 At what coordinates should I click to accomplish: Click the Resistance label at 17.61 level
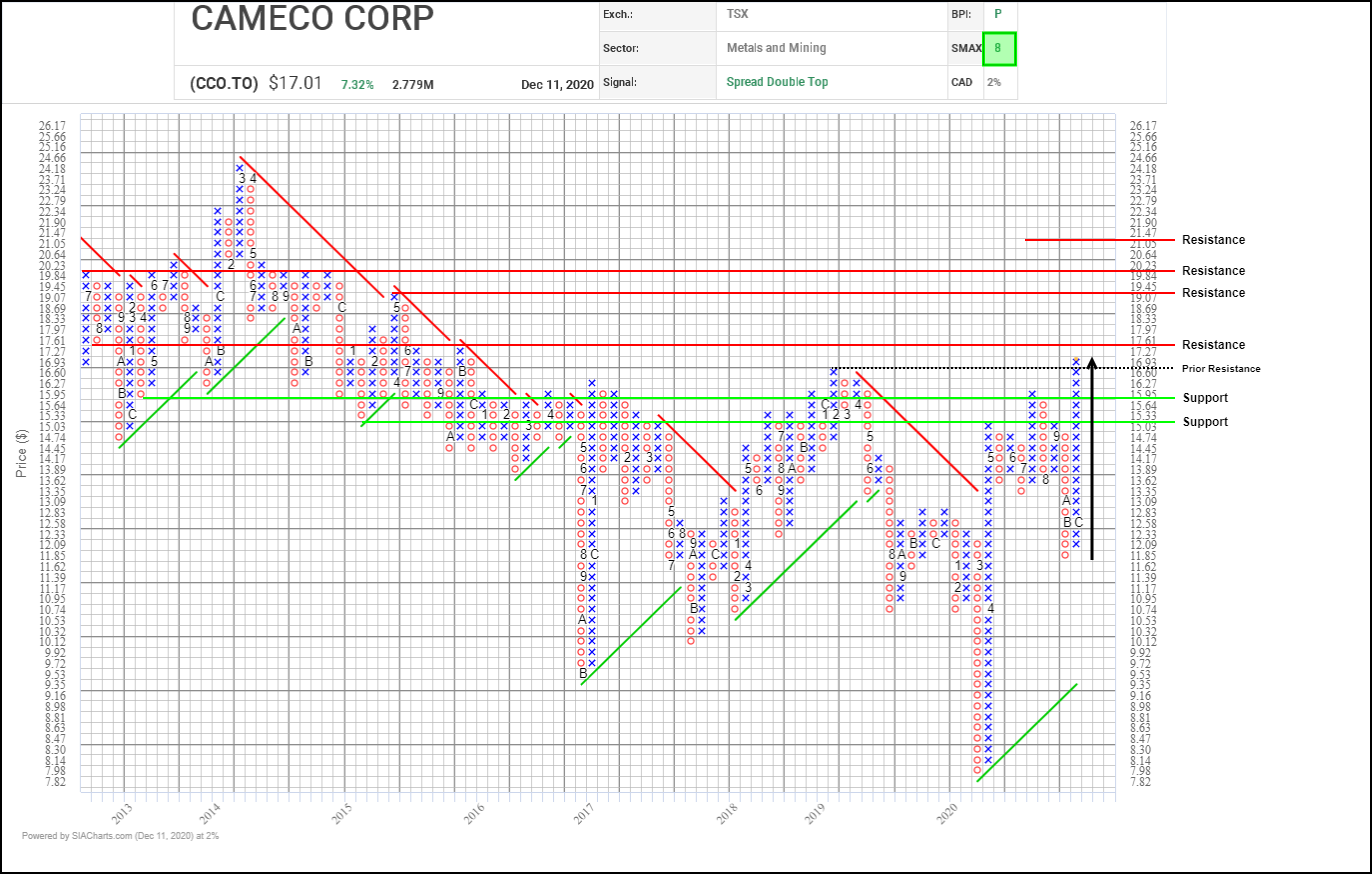[x=1213, y=345]
